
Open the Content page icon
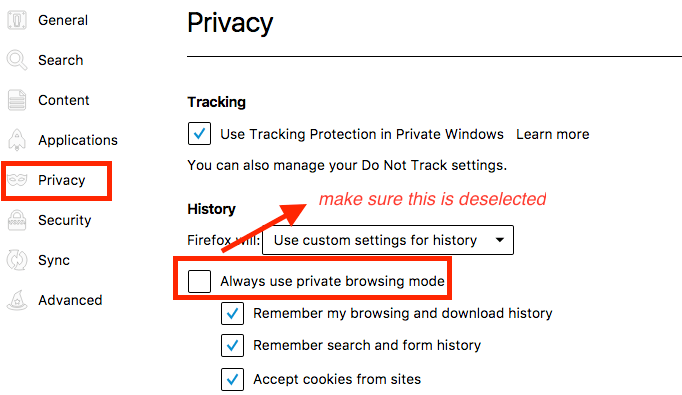(17, 100)
